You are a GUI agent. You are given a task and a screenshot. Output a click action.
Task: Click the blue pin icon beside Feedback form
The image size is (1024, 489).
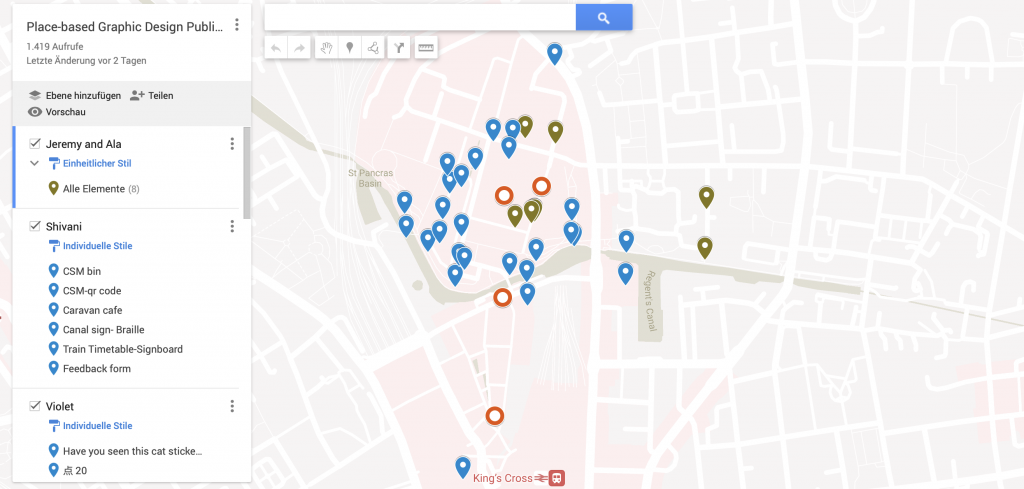[54, 368]
